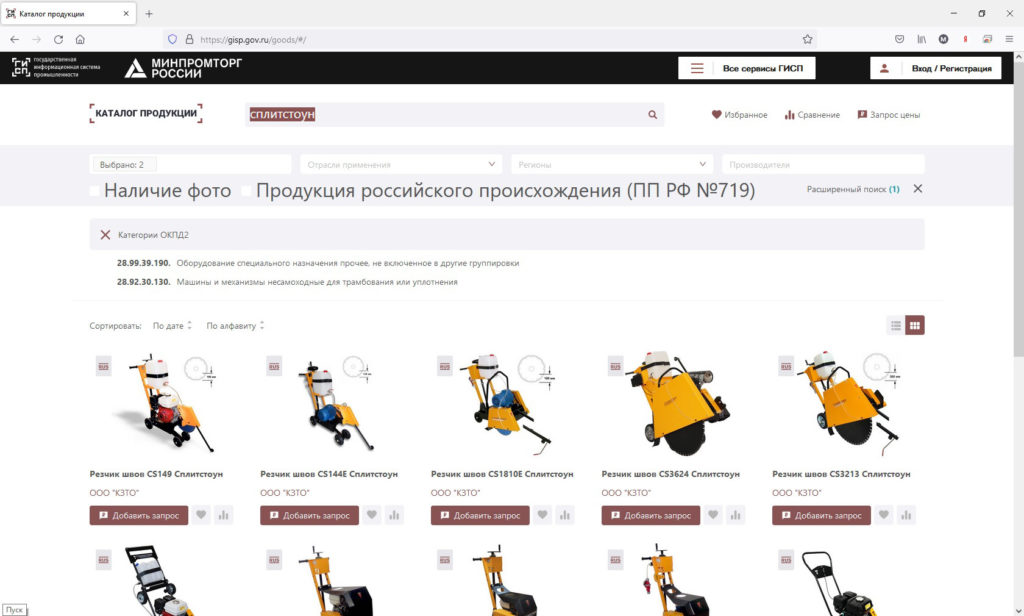The image size is (1024, 616).
Task: Favorite the CS1810E cutter heart icon
Action: (x=542, y=515)
